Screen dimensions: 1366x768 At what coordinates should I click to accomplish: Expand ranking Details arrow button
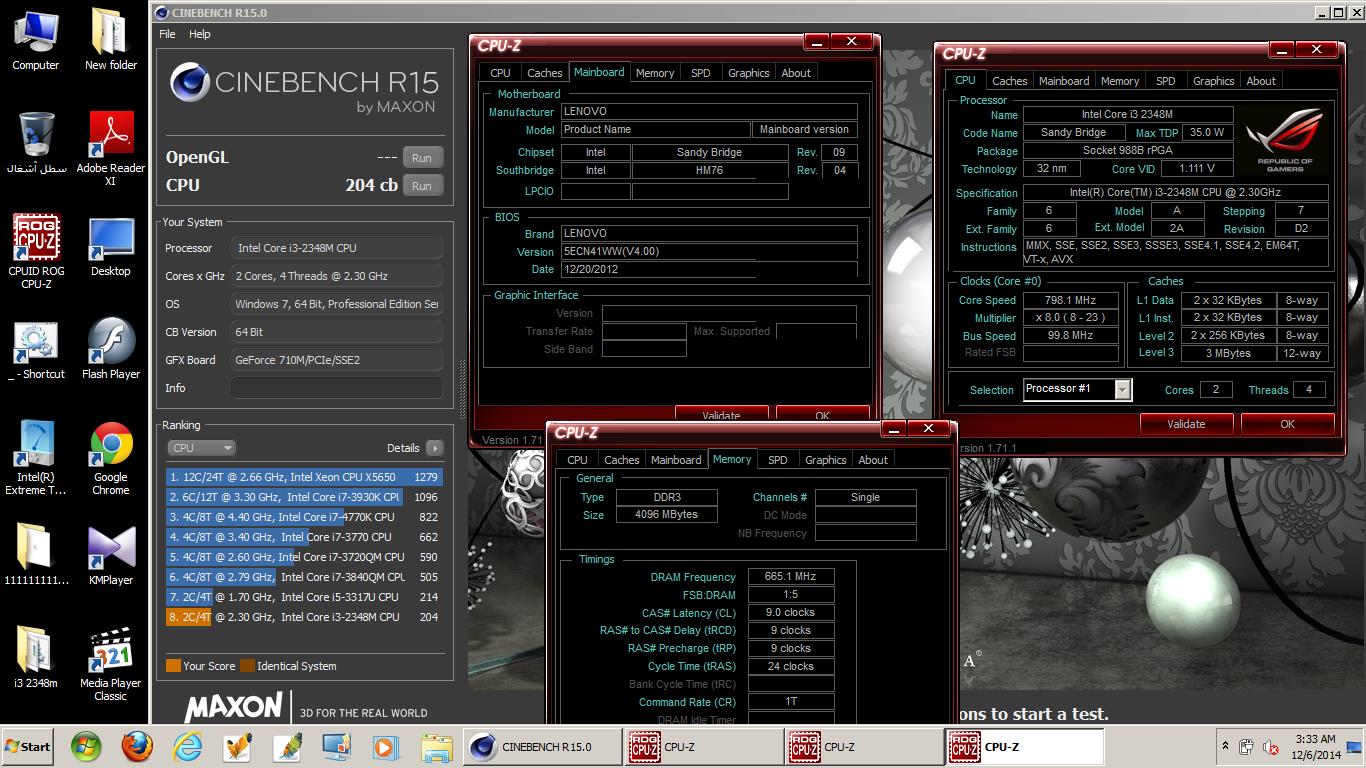tap(434, 448)
